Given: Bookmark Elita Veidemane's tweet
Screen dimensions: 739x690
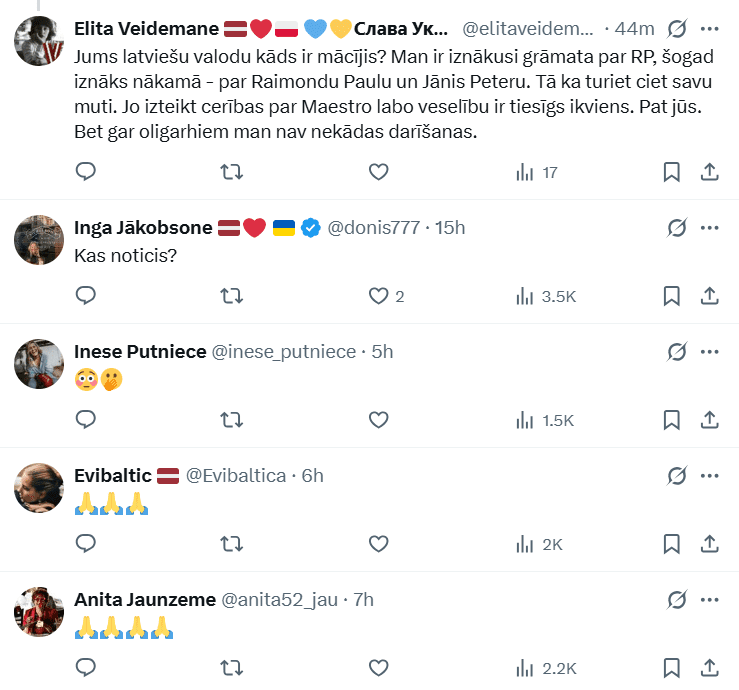Looking at the screenshot, I should [672, 172].
